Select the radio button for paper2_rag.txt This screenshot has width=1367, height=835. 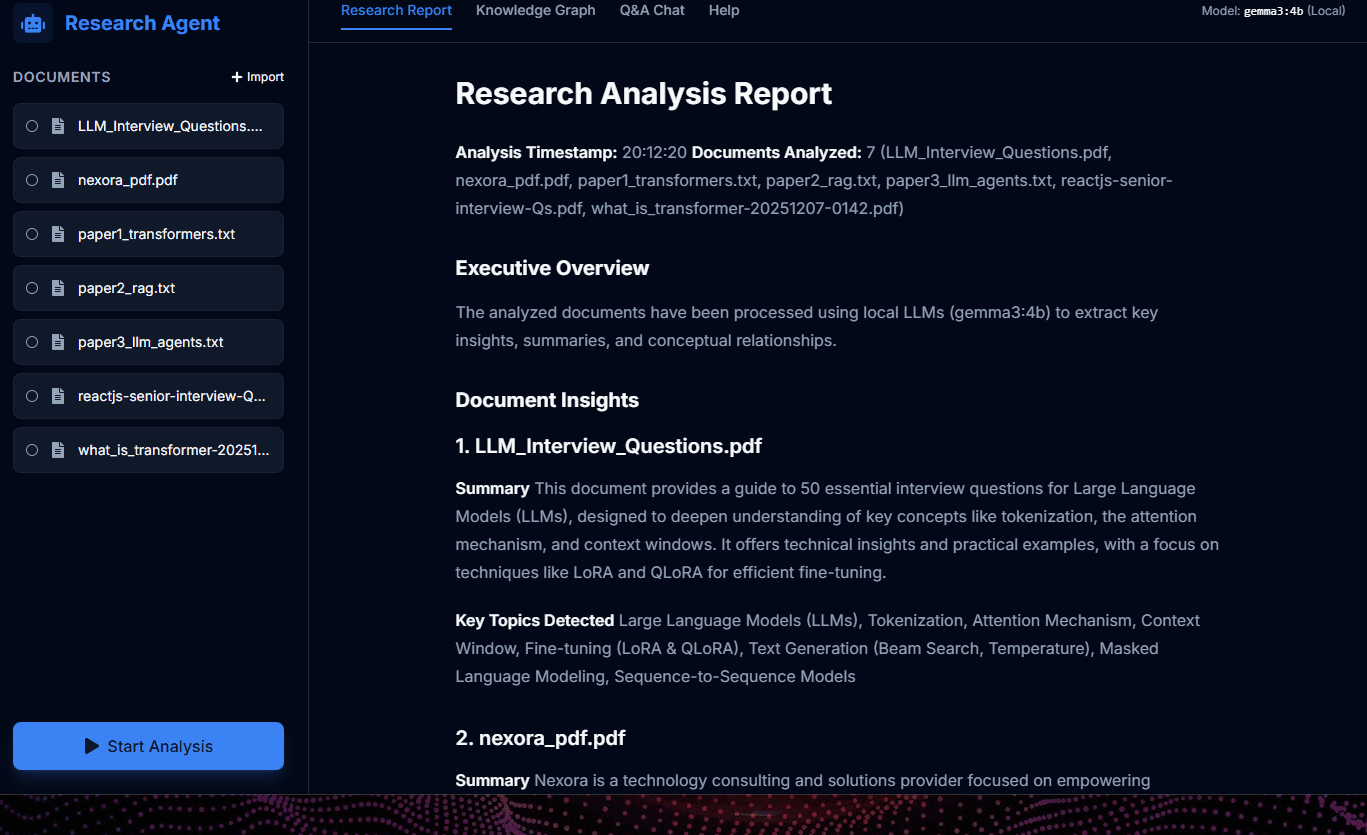point(31,288)
